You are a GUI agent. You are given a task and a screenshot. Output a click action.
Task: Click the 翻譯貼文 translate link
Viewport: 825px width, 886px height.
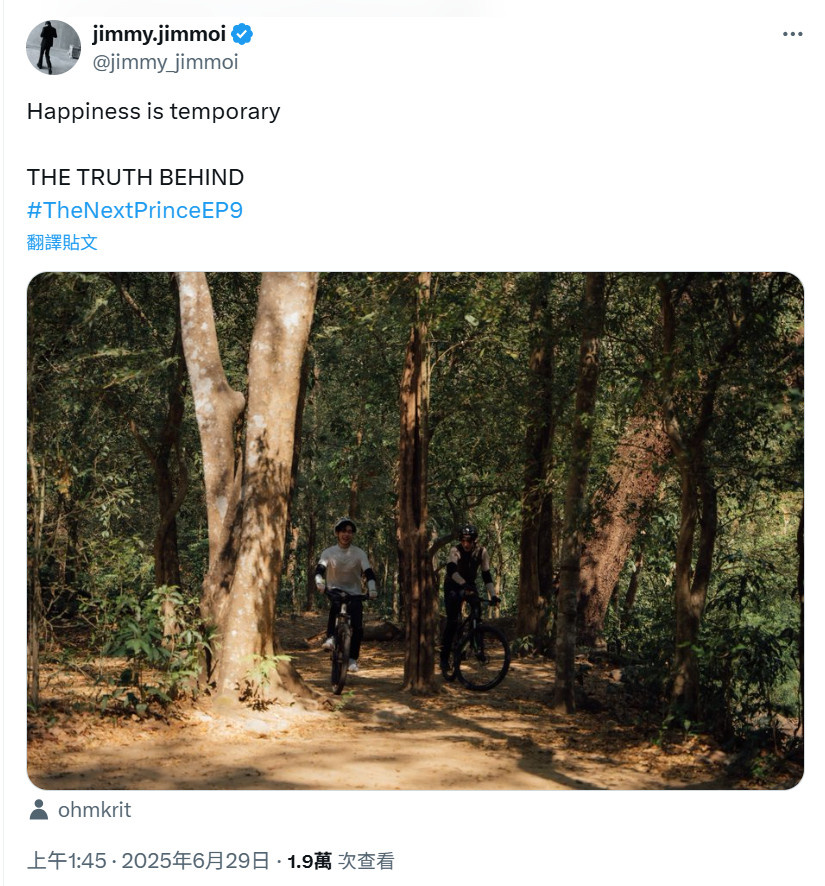pos(62,242)
